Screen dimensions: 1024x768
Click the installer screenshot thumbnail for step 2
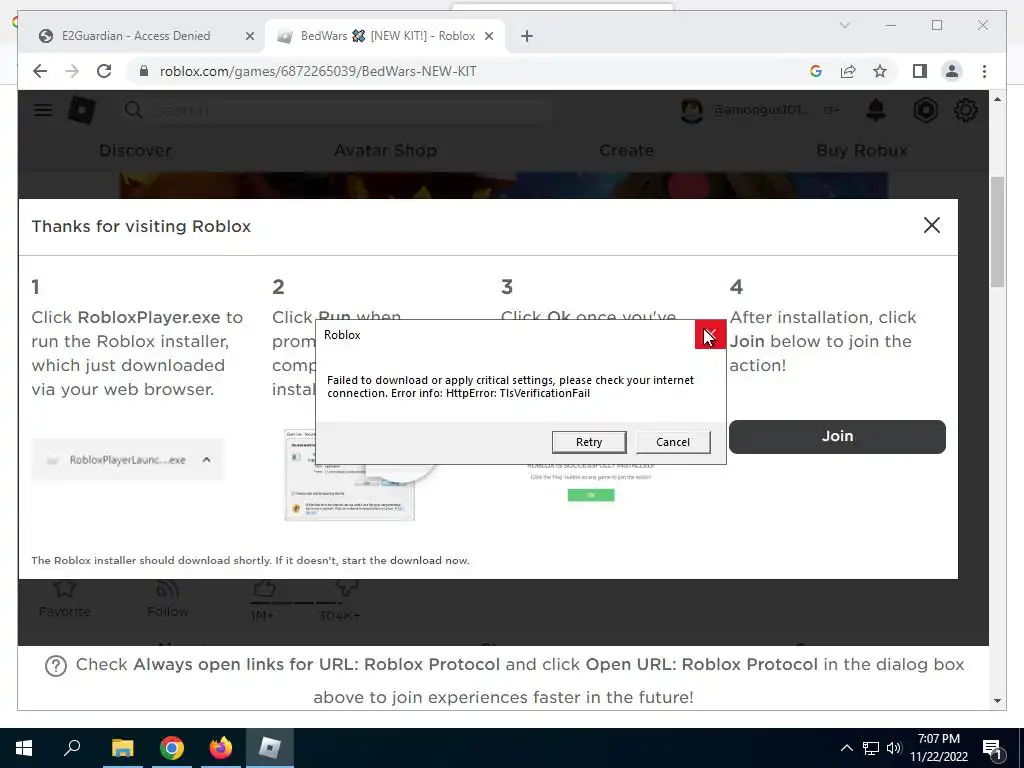coord(349,475)
